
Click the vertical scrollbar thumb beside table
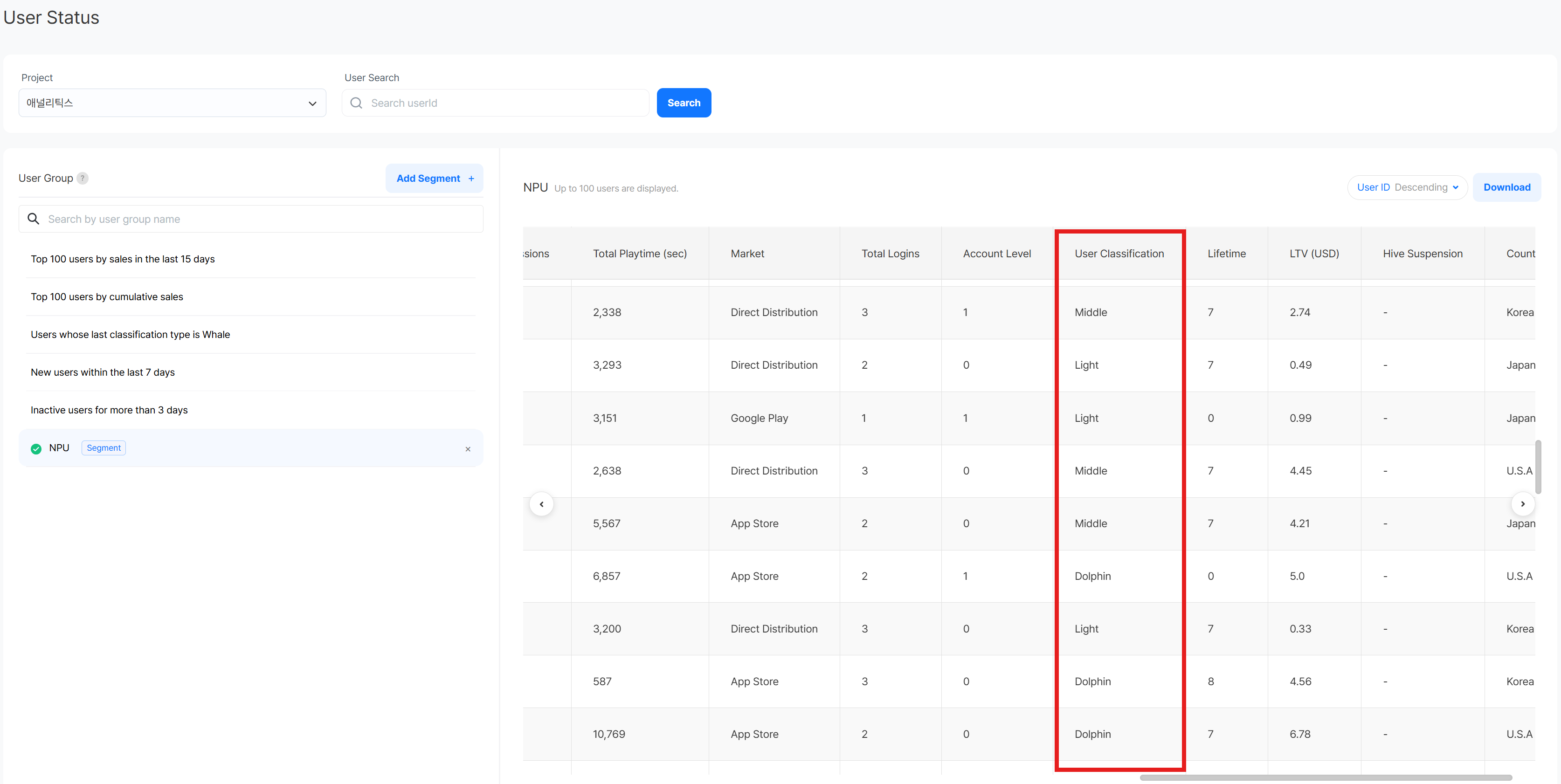point(1538,467)
